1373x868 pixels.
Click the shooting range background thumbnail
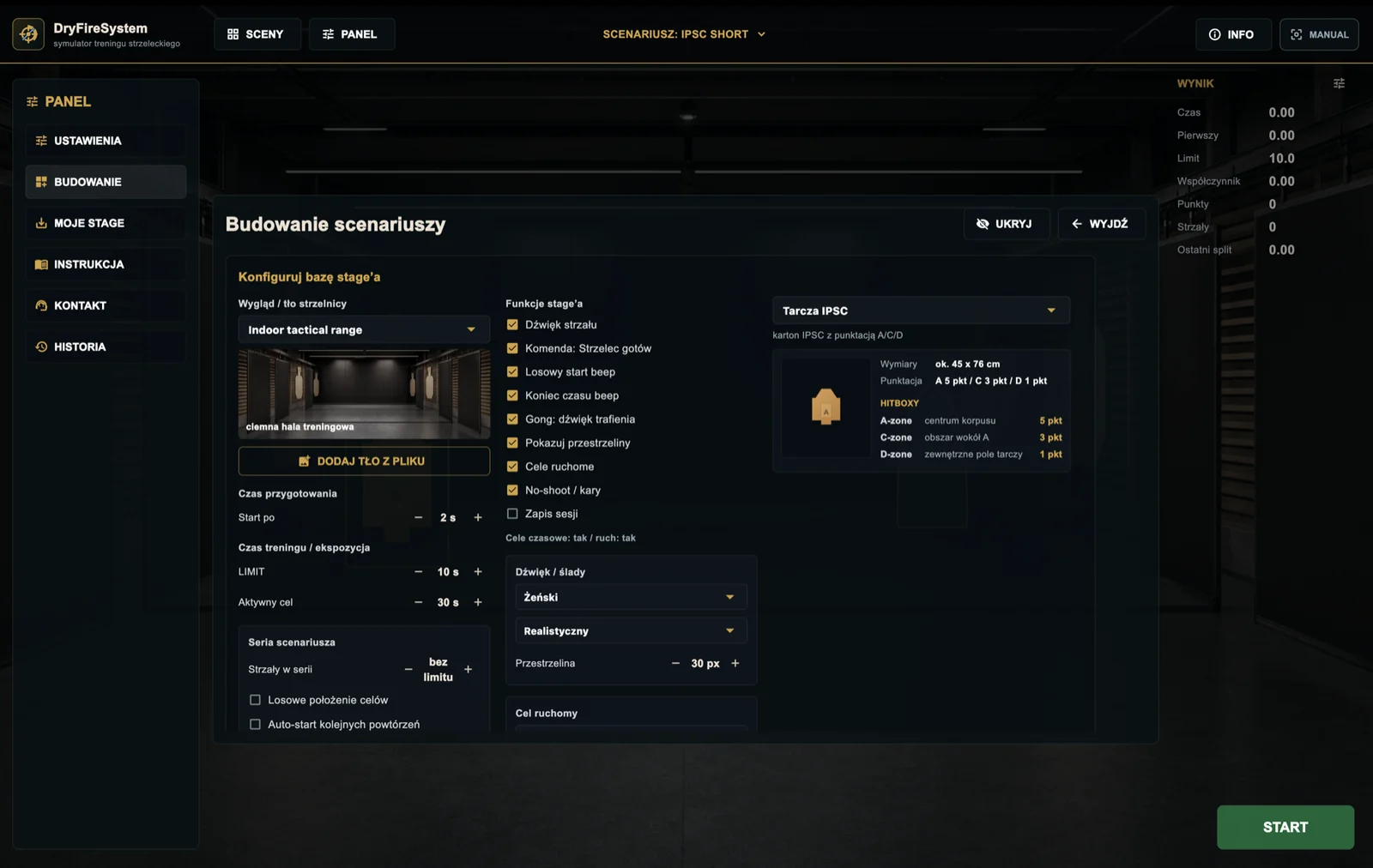[364, 394]
